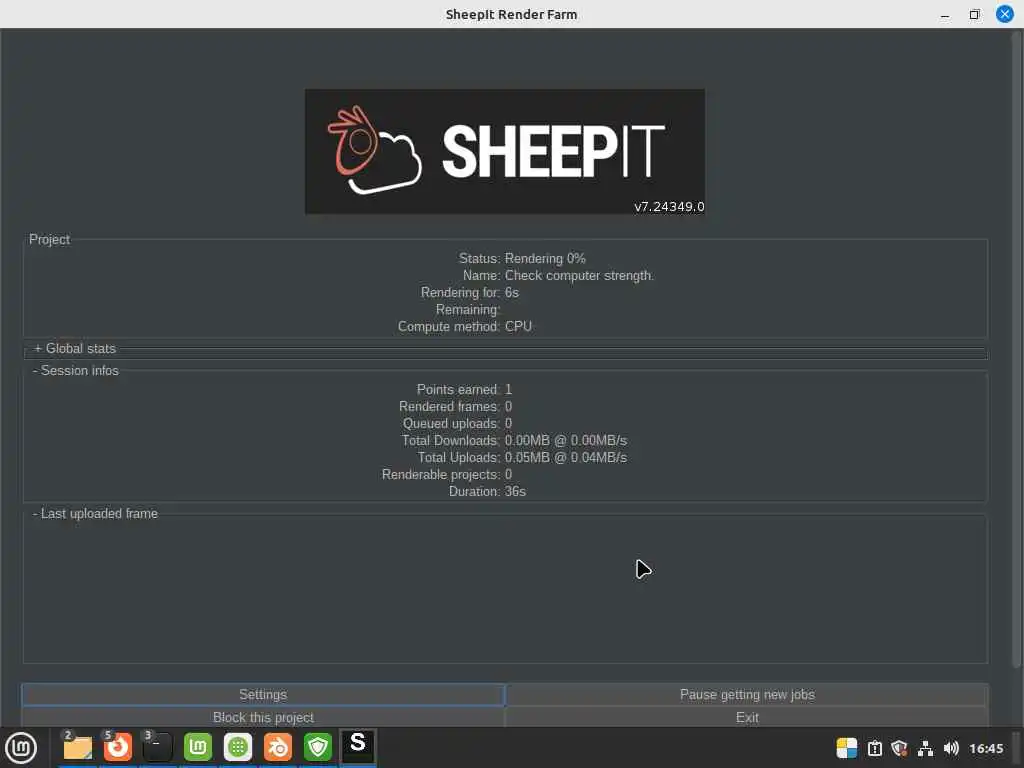Click the SheepIt taskbar icon
This screenshot has height=768, width=1024.
click(x=358, y=746)
